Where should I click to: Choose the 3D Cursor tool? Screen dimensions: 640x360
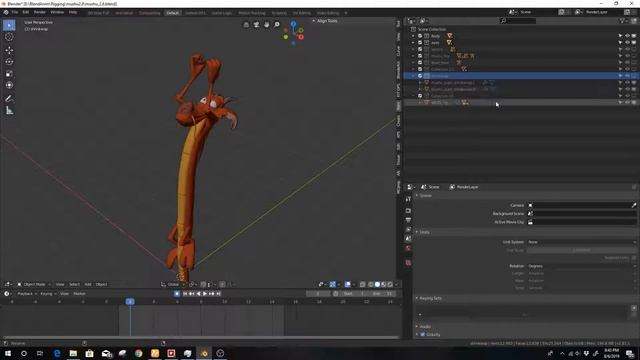9,37
